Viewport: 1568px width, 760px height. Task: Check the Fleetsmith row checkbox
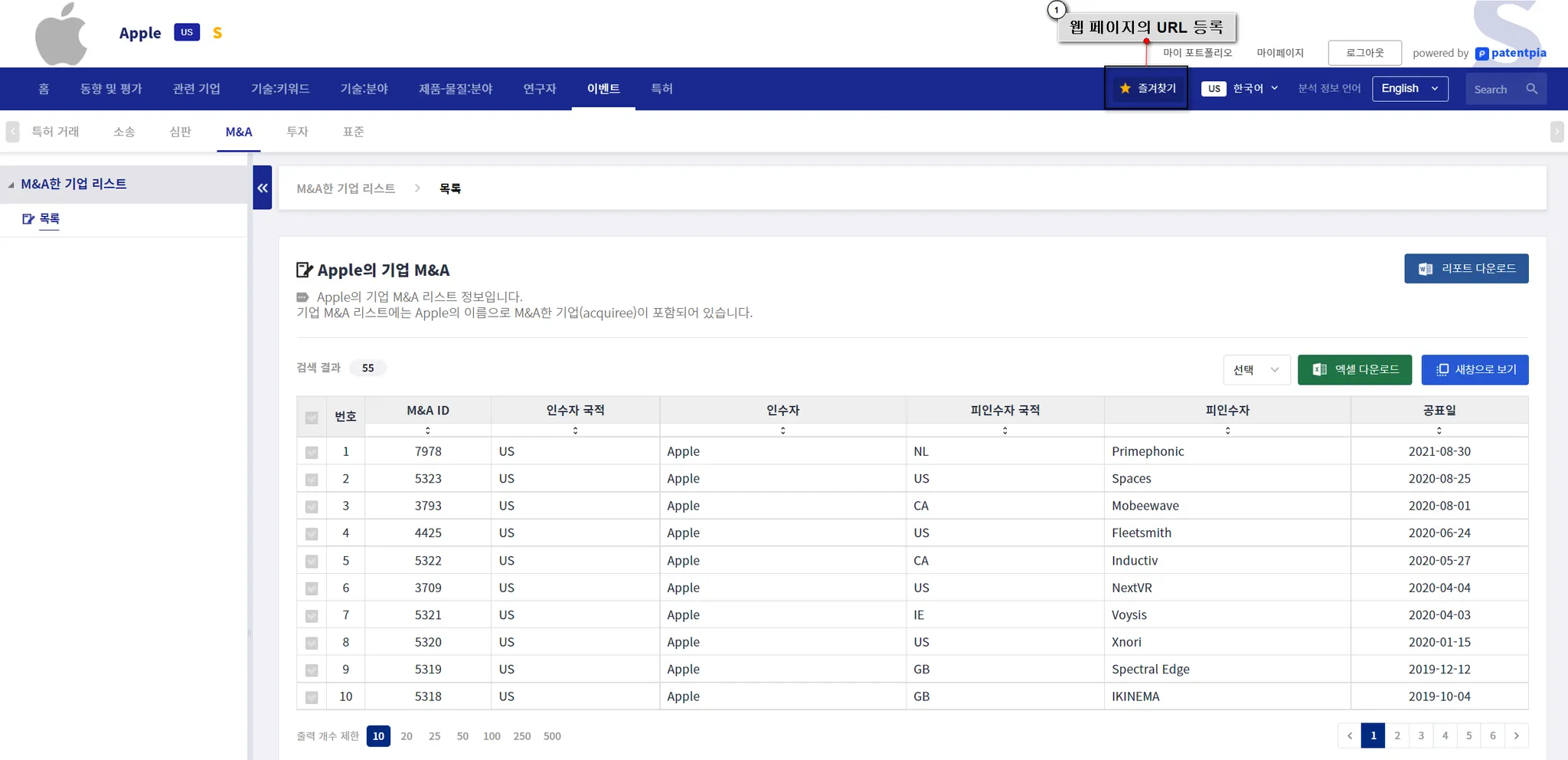[x=312, y=534]
